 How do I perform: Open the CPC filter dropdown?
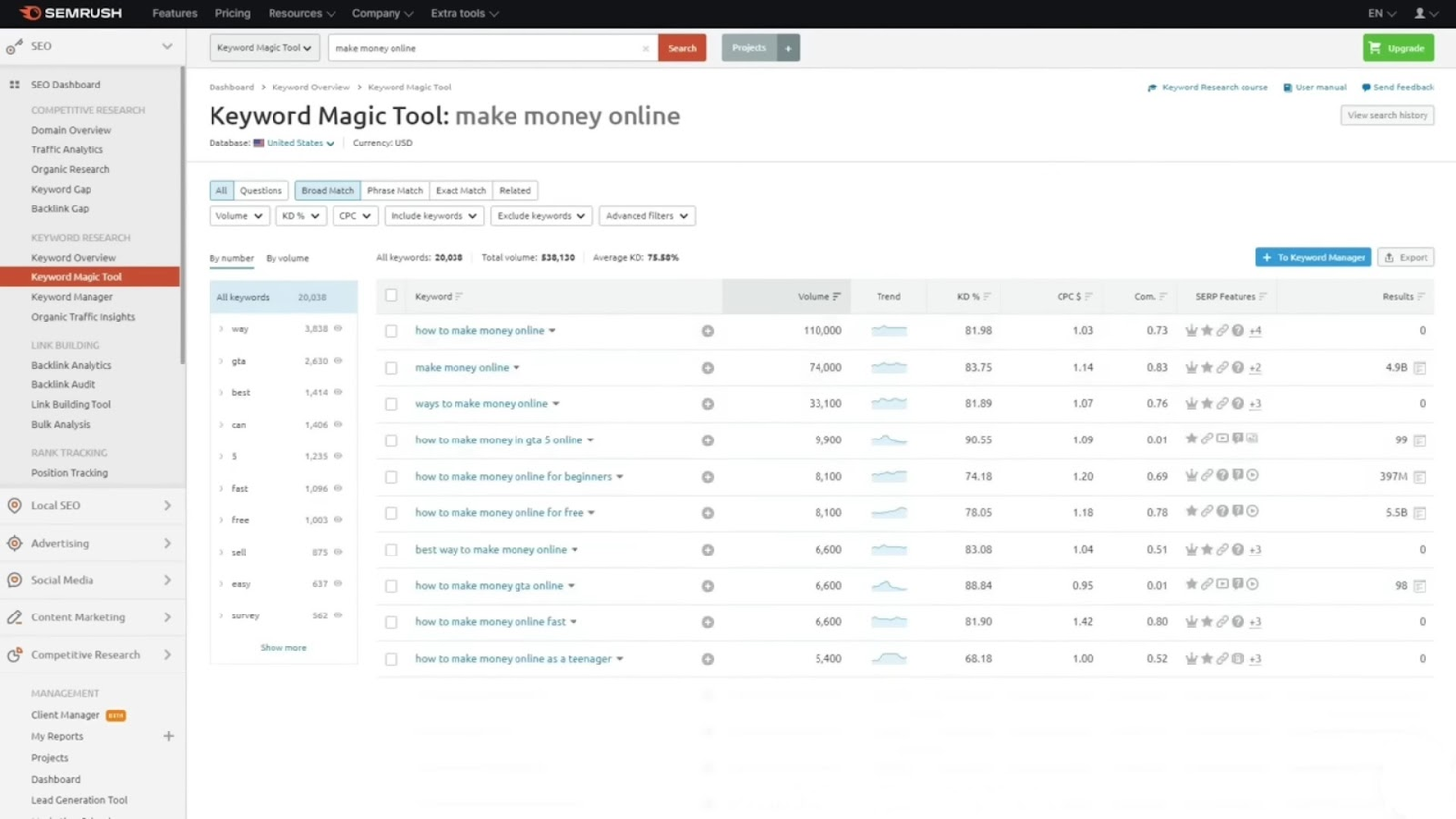click(x=354, y=216)
